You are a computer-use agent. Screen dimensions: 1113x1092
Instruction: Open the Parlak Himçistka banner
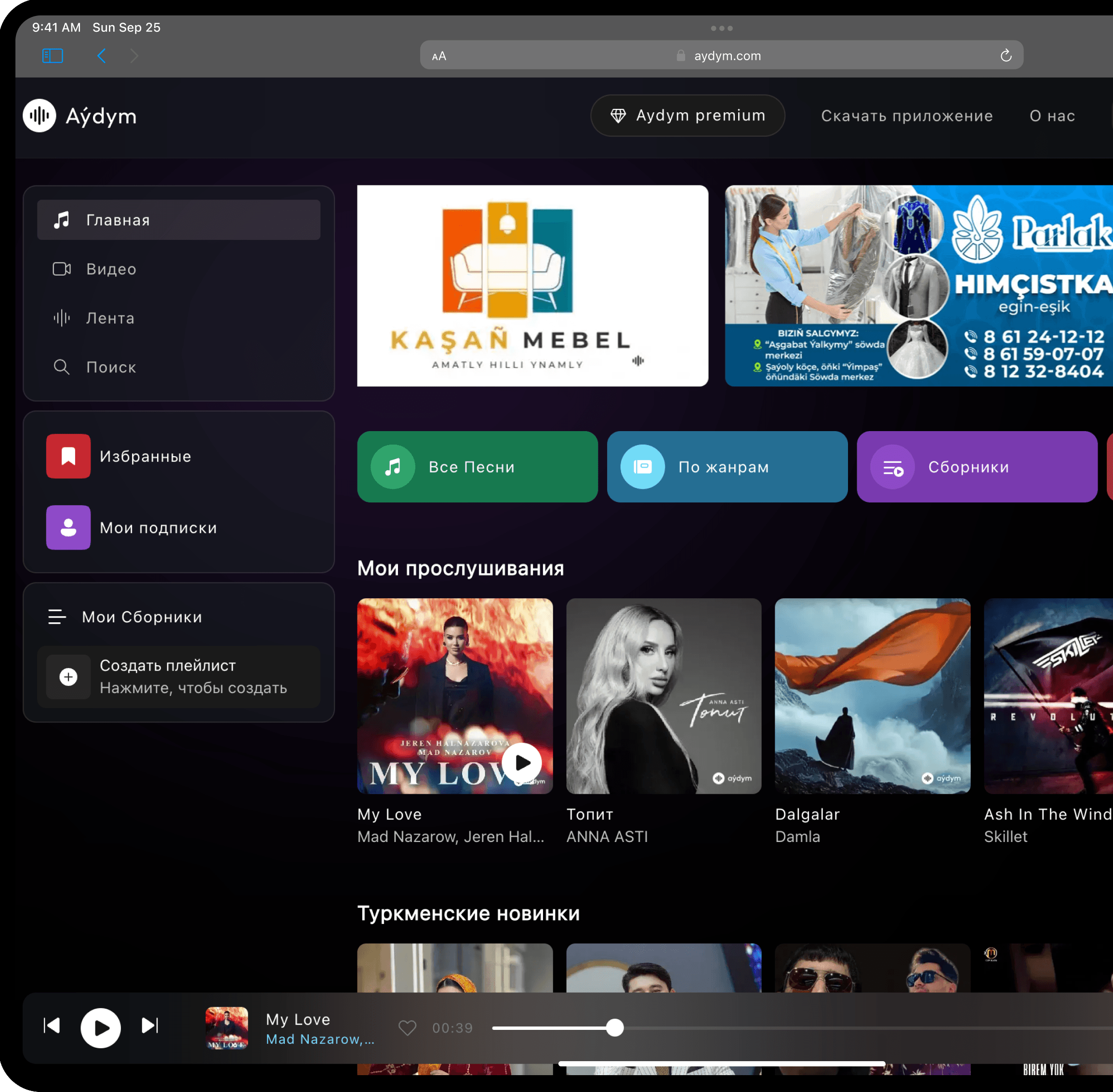coord(918,286)
